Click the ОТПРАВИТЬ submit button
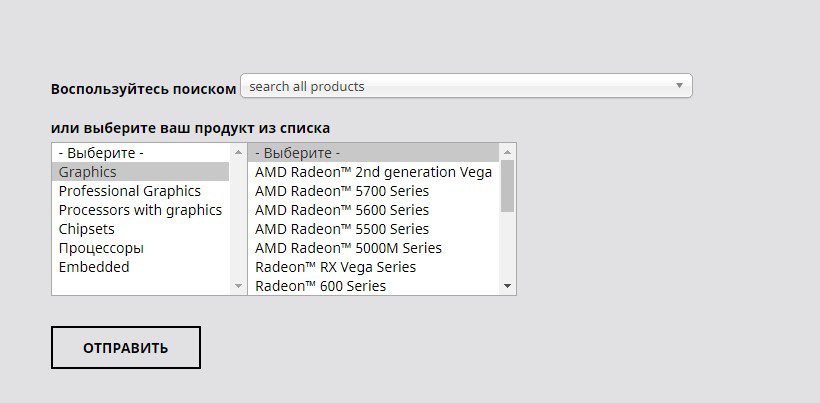The image size is (820, 403). click(126, 348)
